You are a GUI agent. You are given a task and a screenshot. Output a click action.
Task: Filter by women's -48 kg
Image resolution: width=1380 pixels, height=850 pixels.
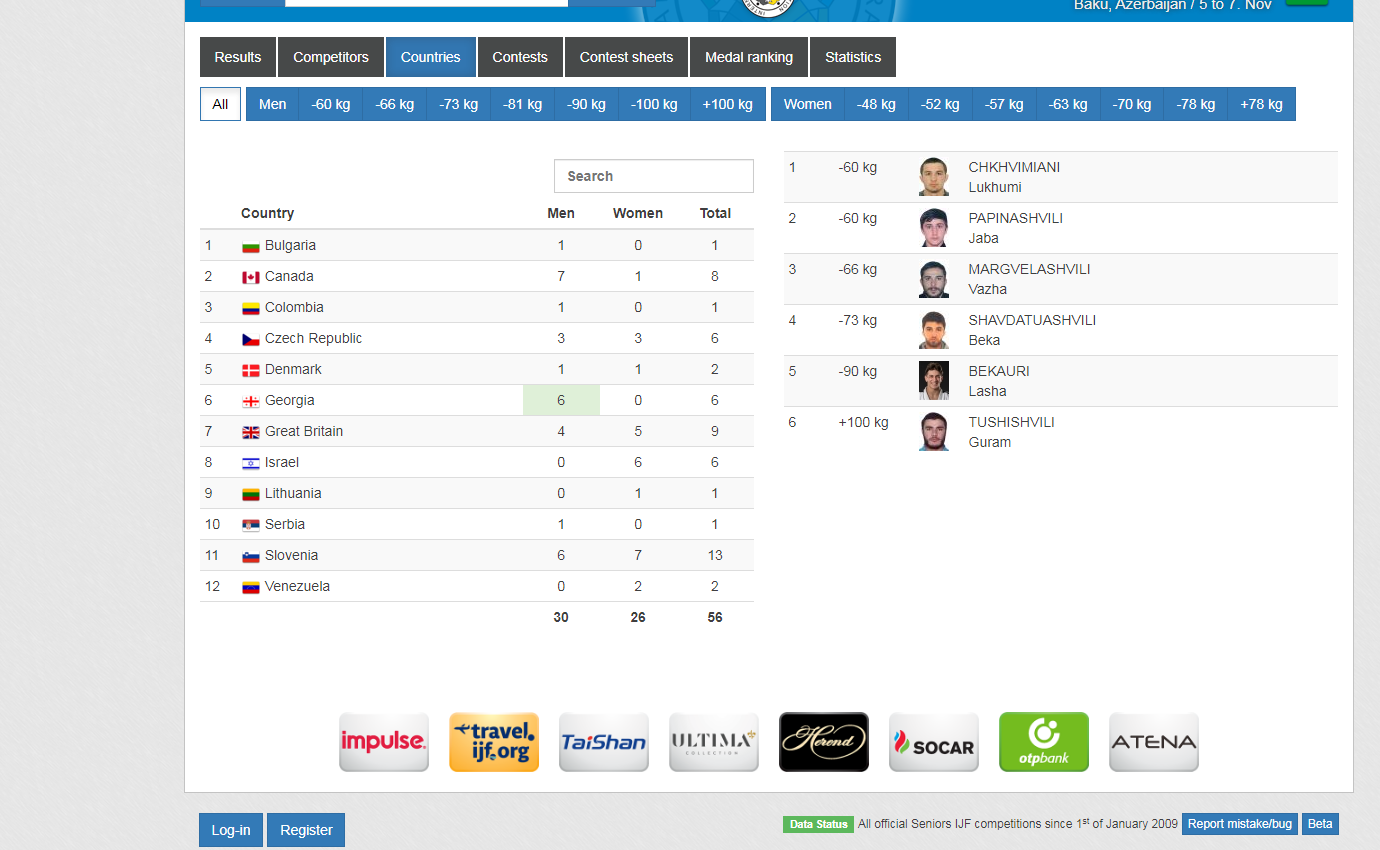pyautogui.click(x=877, y=104)
